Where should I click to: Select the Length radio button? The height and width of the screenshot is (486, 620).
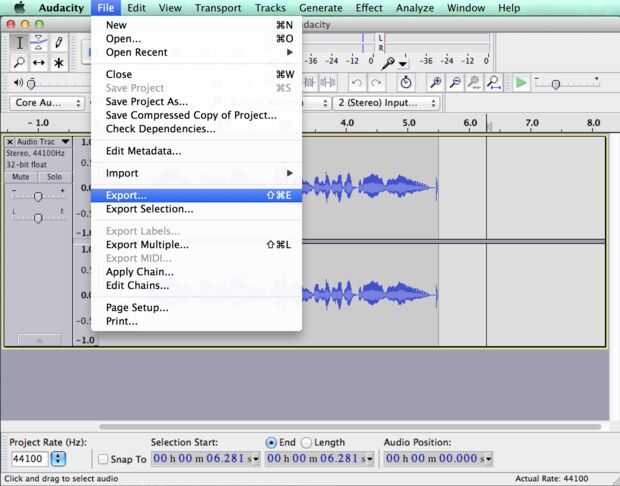pyautogui.click(x=306, y=443)
